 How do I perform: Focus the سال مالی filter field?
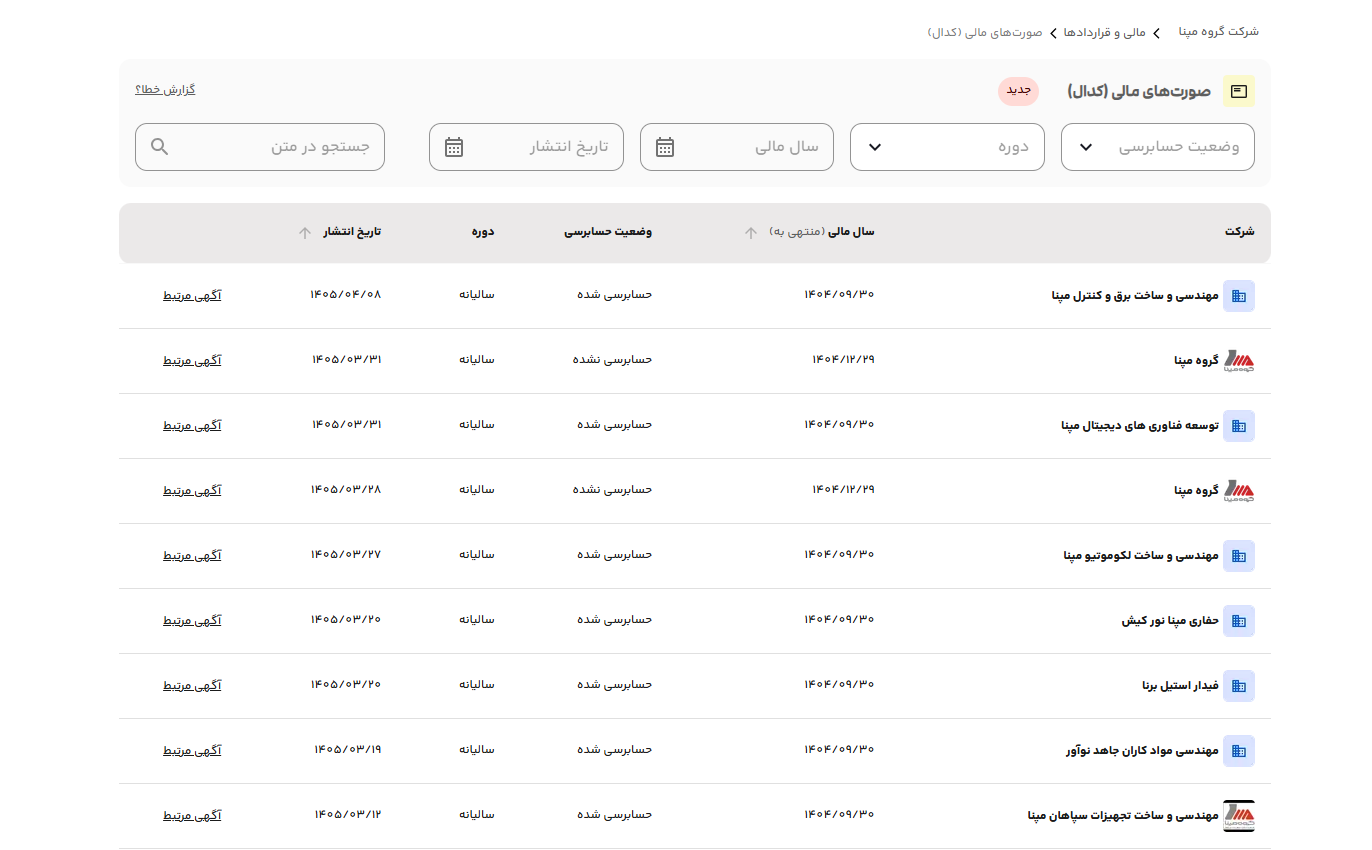pyautogui.click(x=737, y=147)
